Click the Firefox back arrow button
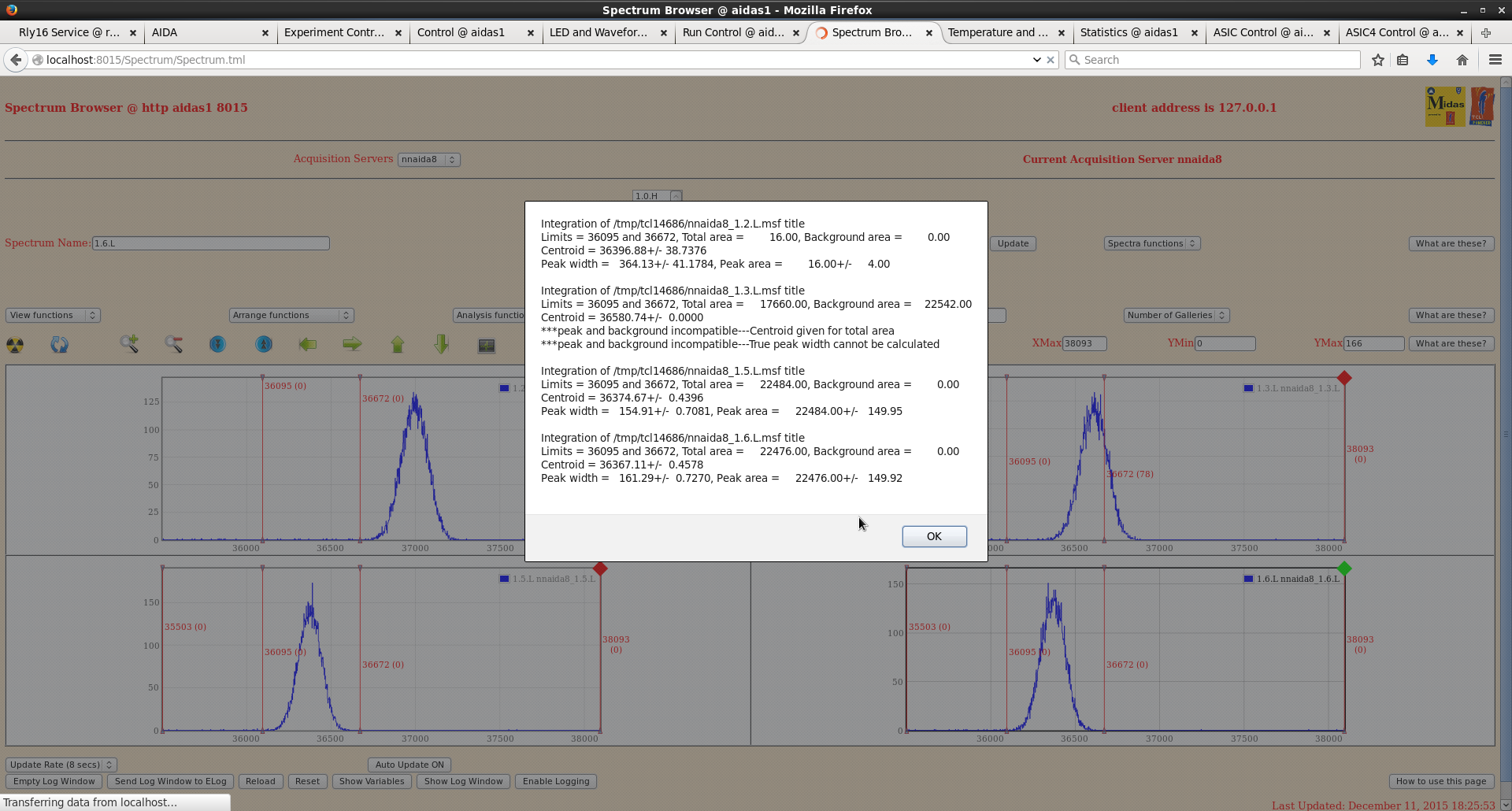Viewport: 1512px width, 811px height. [x=16, y=60]
